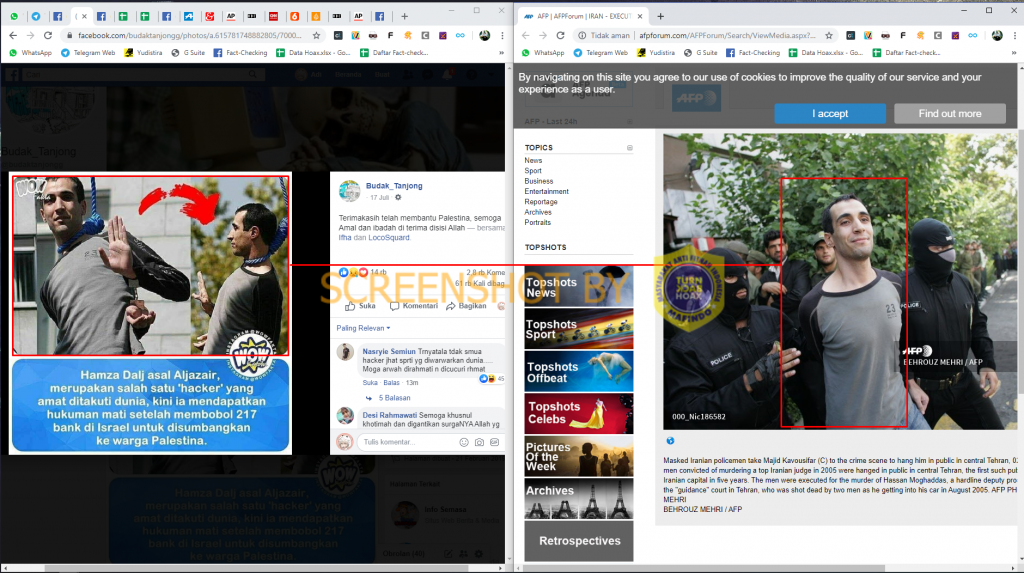
Task: Open Nasryie Semiun commenter profile
Action: [389, 352]
